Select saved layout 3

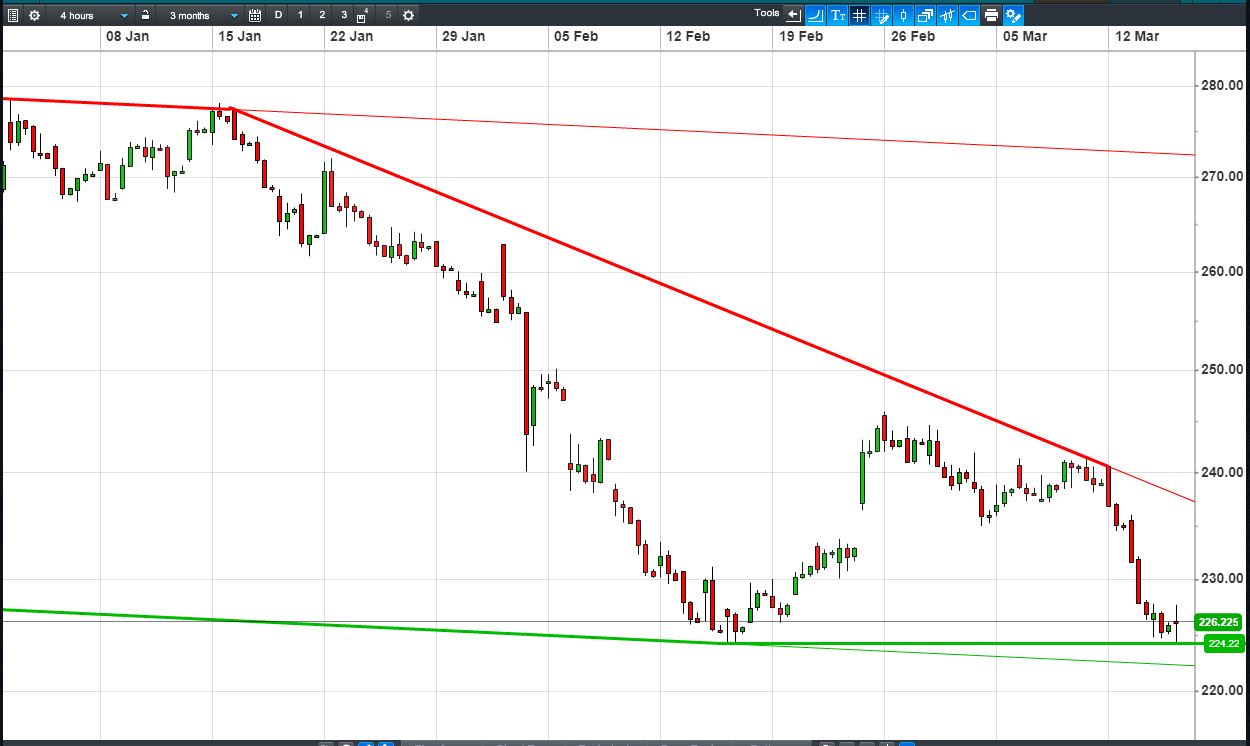[344, 15]
